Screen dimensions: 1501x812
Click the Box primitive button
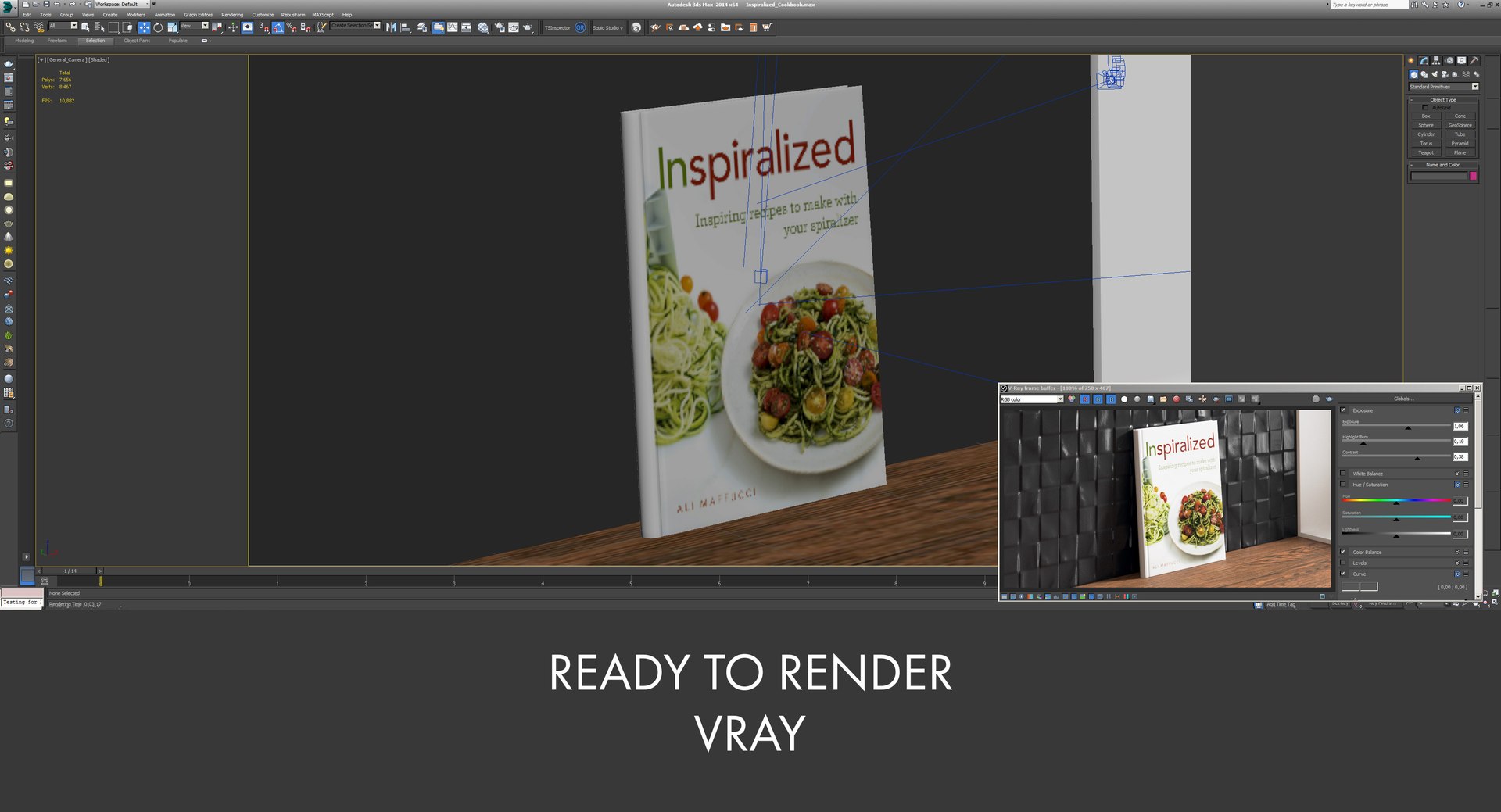click(x=1426, y=116)
